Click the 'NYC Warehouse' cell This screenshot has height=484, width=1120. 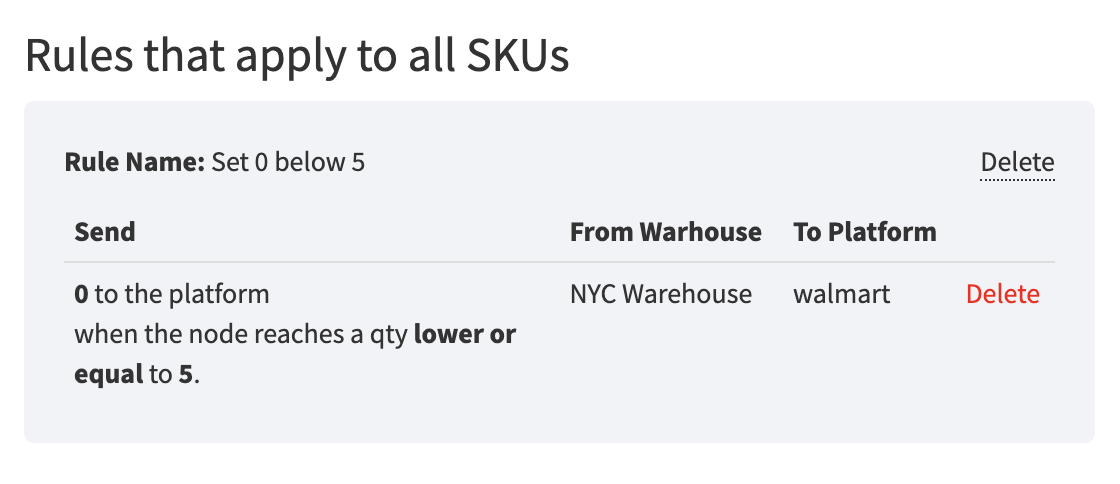[x=661, y=294]
